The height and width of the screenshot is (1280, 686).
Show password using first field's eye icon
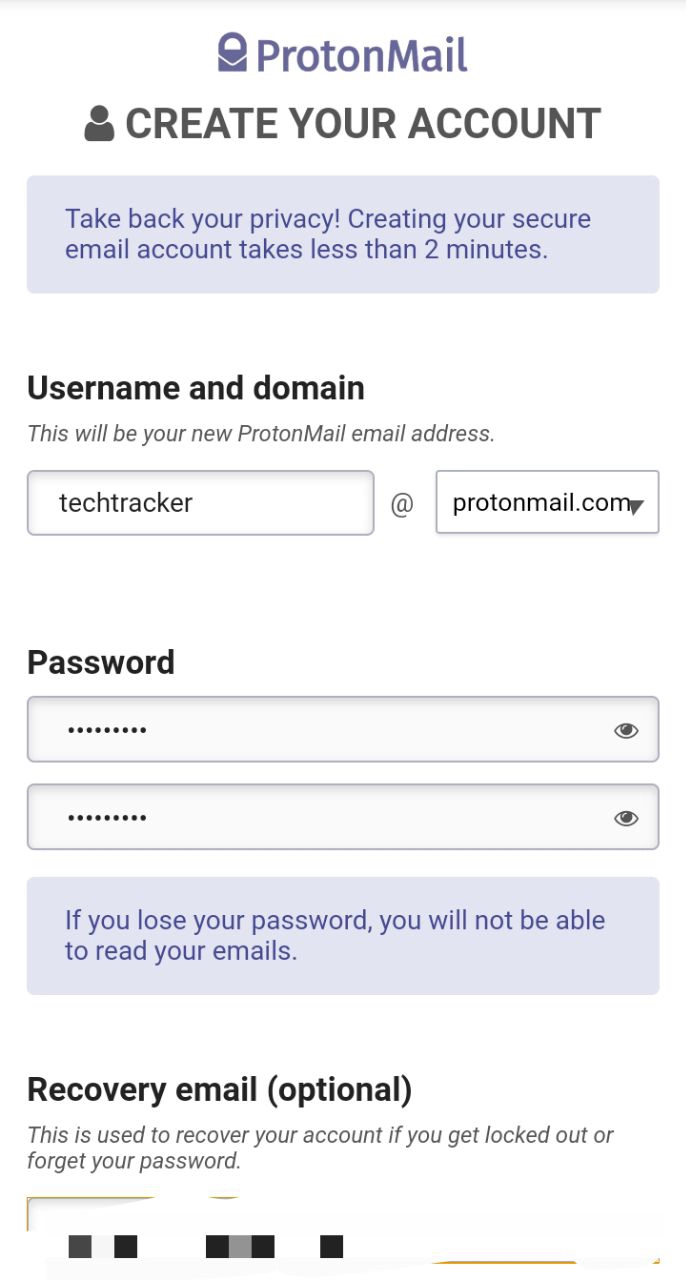(626, 731)
